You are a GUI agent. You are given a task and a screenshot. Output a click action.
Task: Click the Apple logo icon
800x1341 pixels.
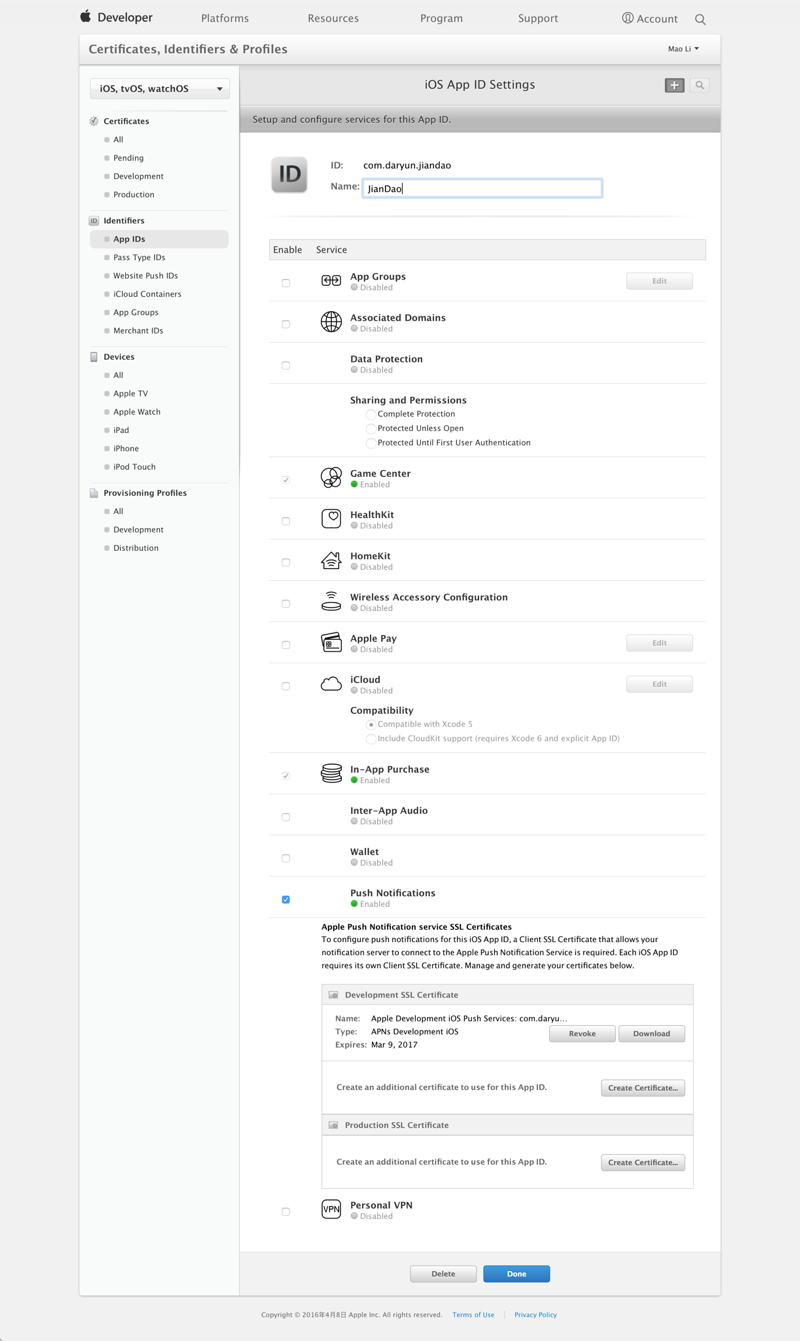[86, 17]
